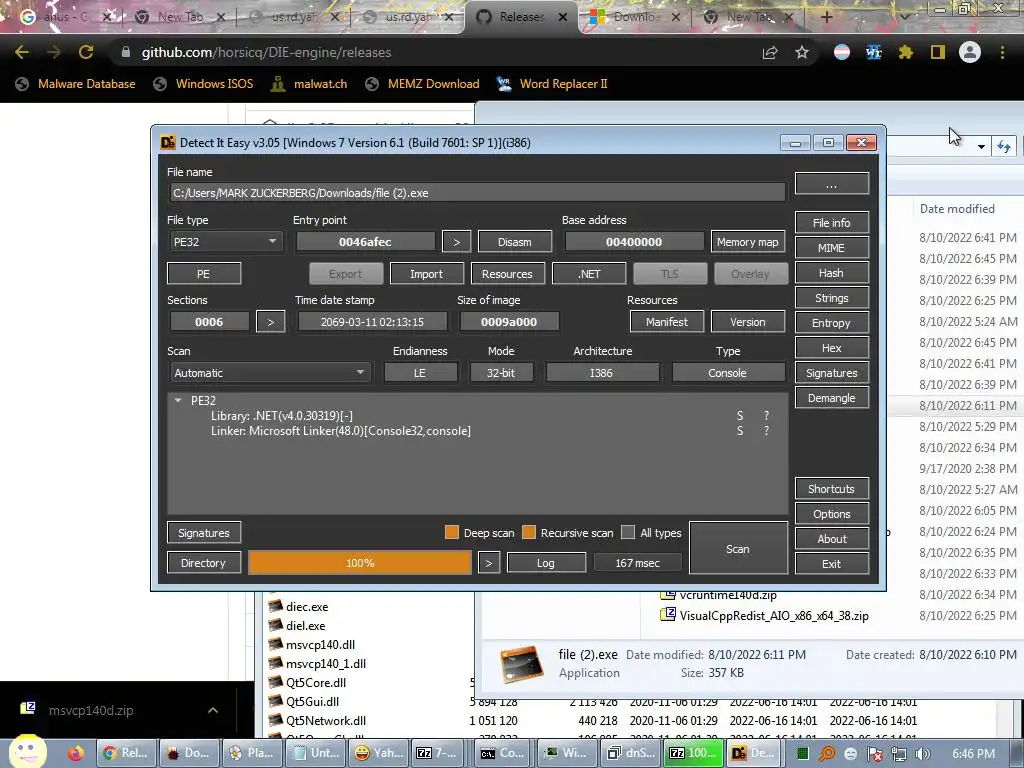Open the Malware Database bookmark
This screenshot has height=768, width=1024.
coord(76,84)
